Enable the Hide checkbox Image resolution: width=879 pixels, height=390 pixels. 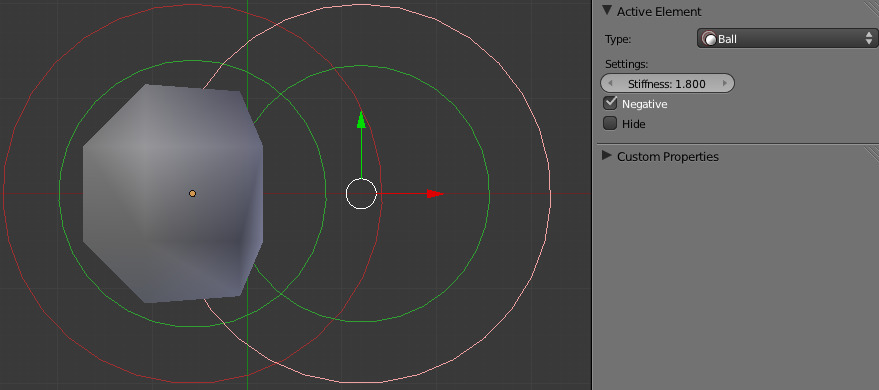click(x=610, y=123)
